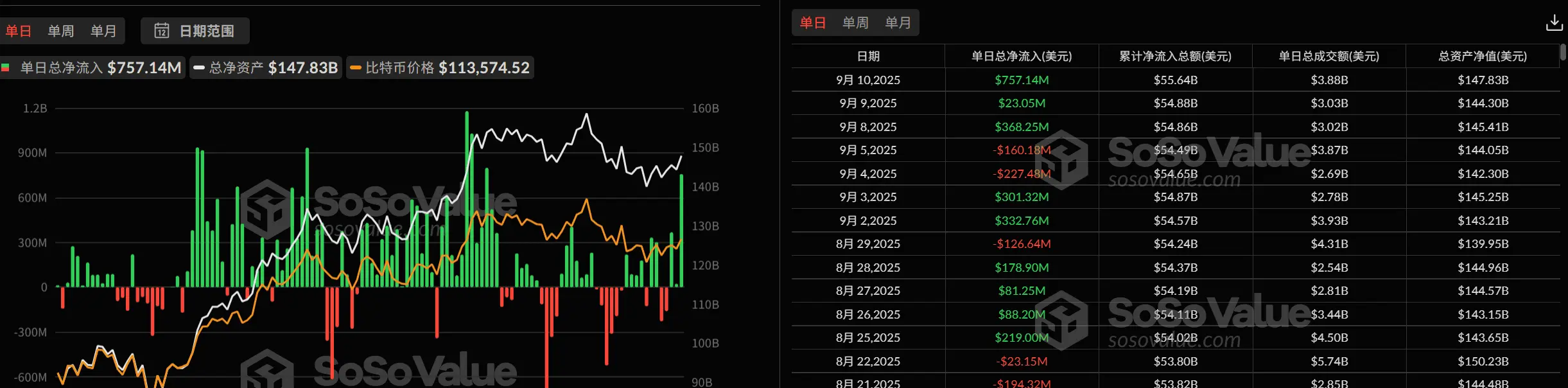
Task: Click the $142.30B net asset cell
Action: click(x=1483, y=173)
